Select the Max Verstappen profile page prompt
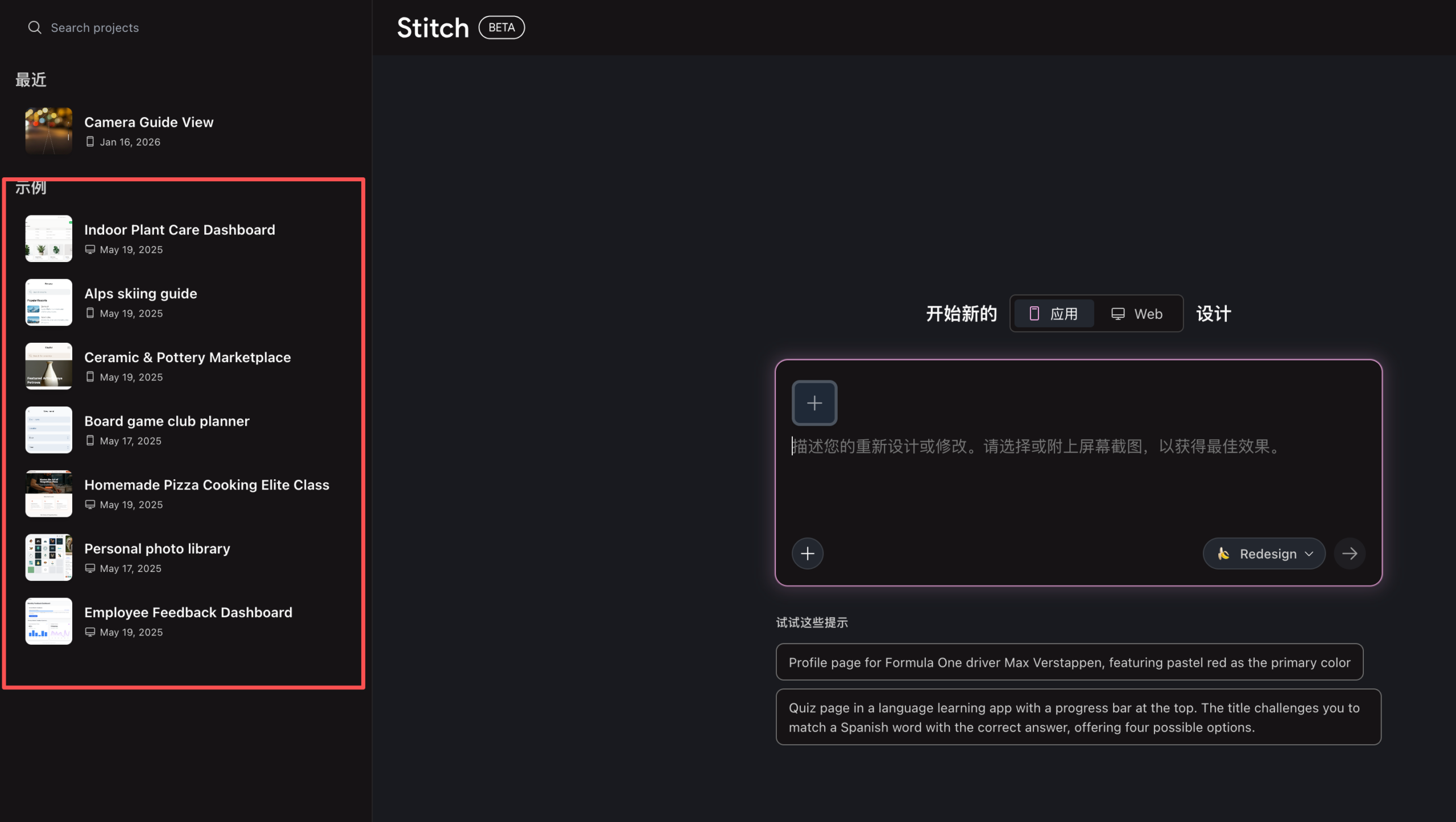 coord(1069,662)
